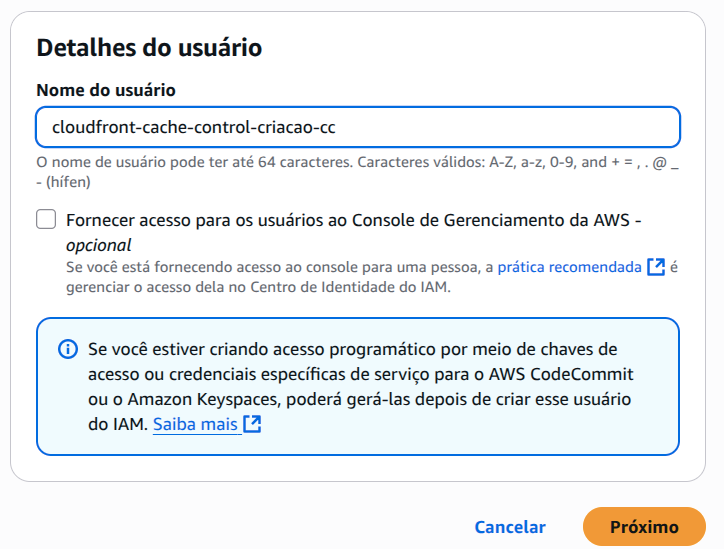Click the "Nome do usuário" field label
Viewport: 724px width, 549px height.
tap(106, 90)
